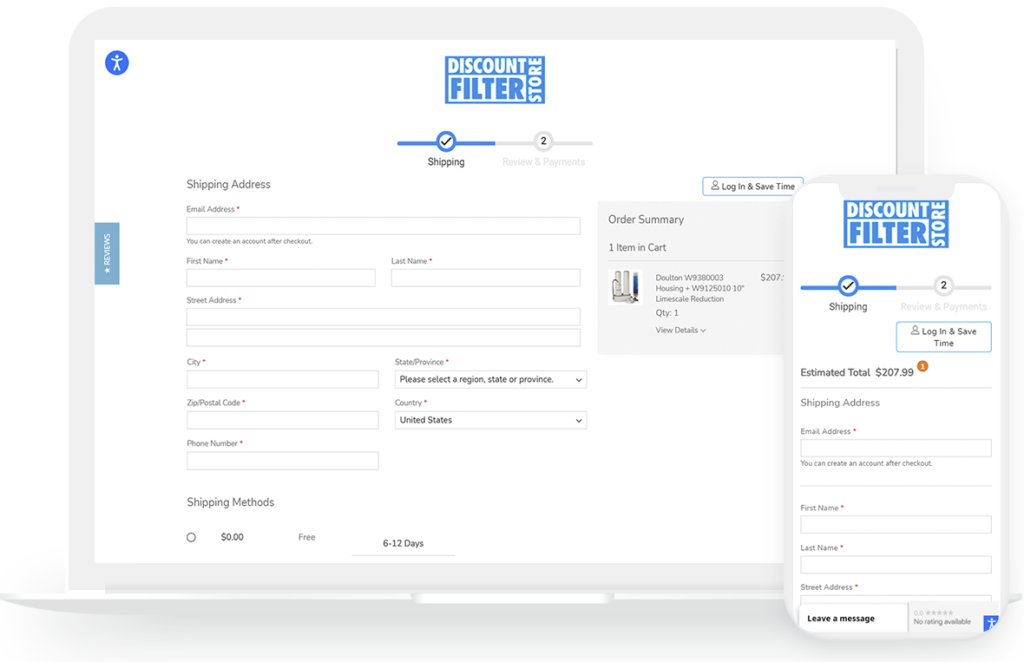Screen dimensions: 1024x662
Task: Open Country dropdown showing United States
Action: coord(490,421)
